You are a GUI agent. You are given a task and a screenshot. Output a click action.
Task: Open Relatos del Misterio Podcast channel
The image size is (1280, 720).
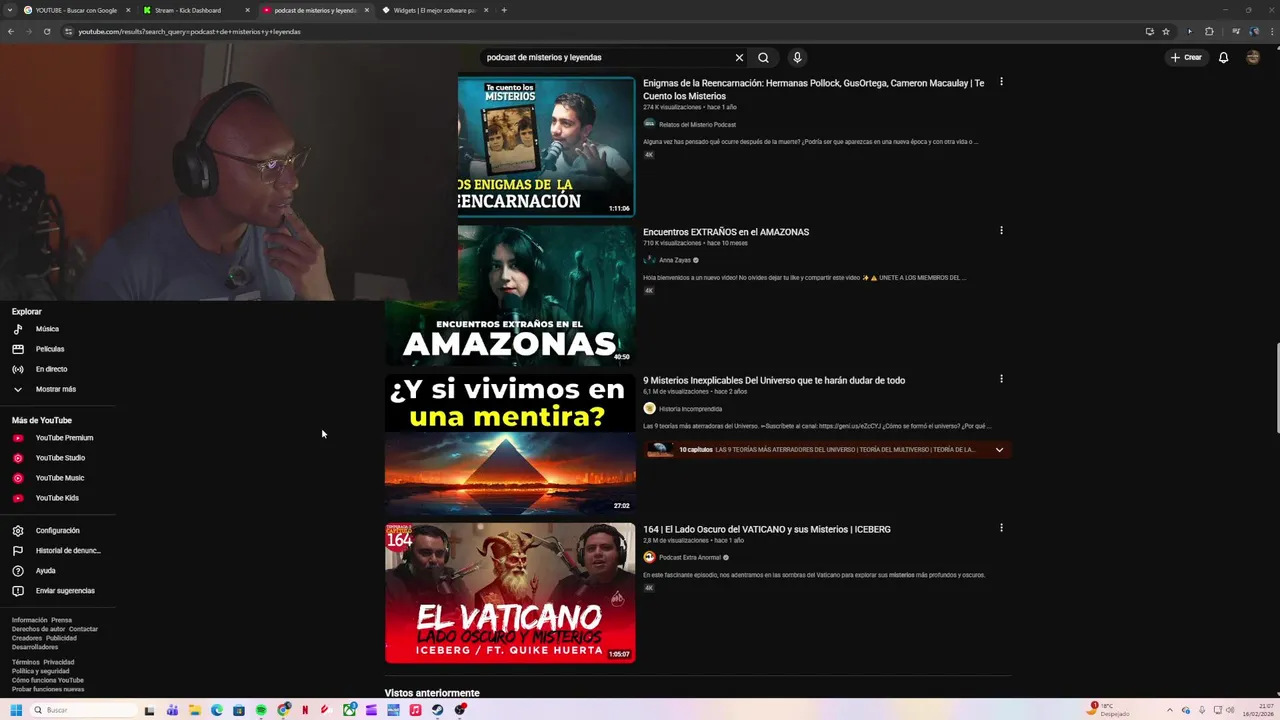[x=697, y=125]
